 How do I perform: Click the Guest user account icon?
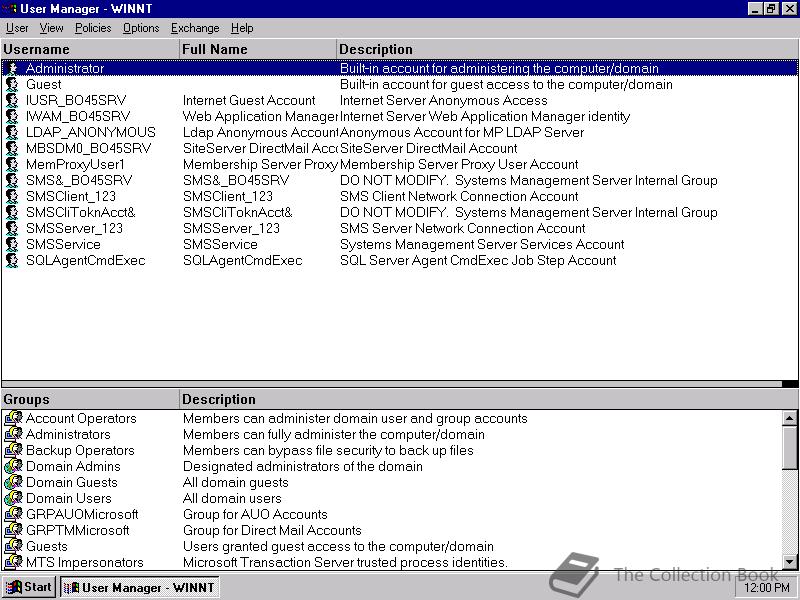pyautogui.click(x=12, y=84)
